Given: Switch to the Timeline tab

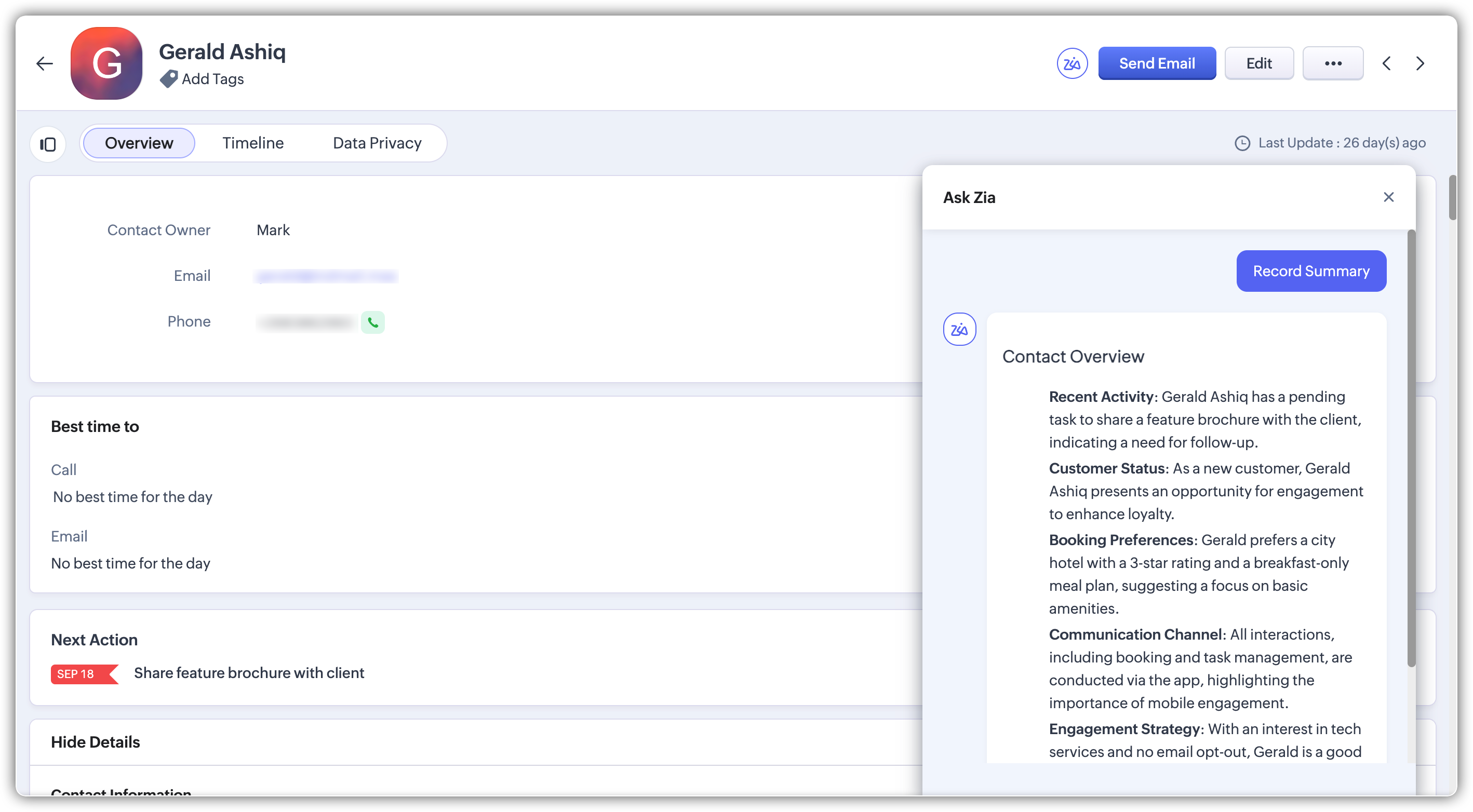Looking at the screenshot, I should (253, 143).
